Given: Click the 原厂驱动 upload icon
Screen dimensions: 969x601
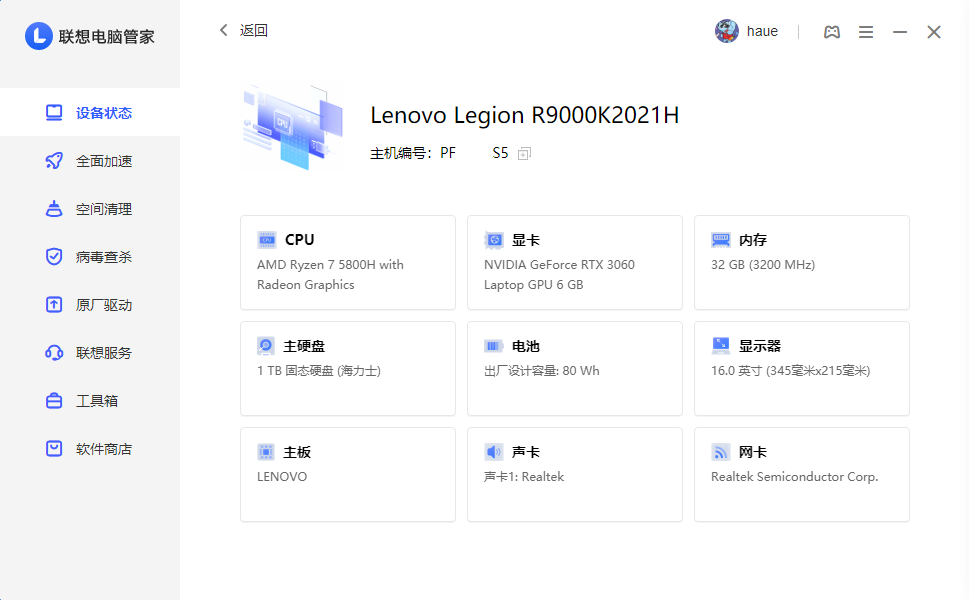Looking at the screenshot, I should (54, 305).
